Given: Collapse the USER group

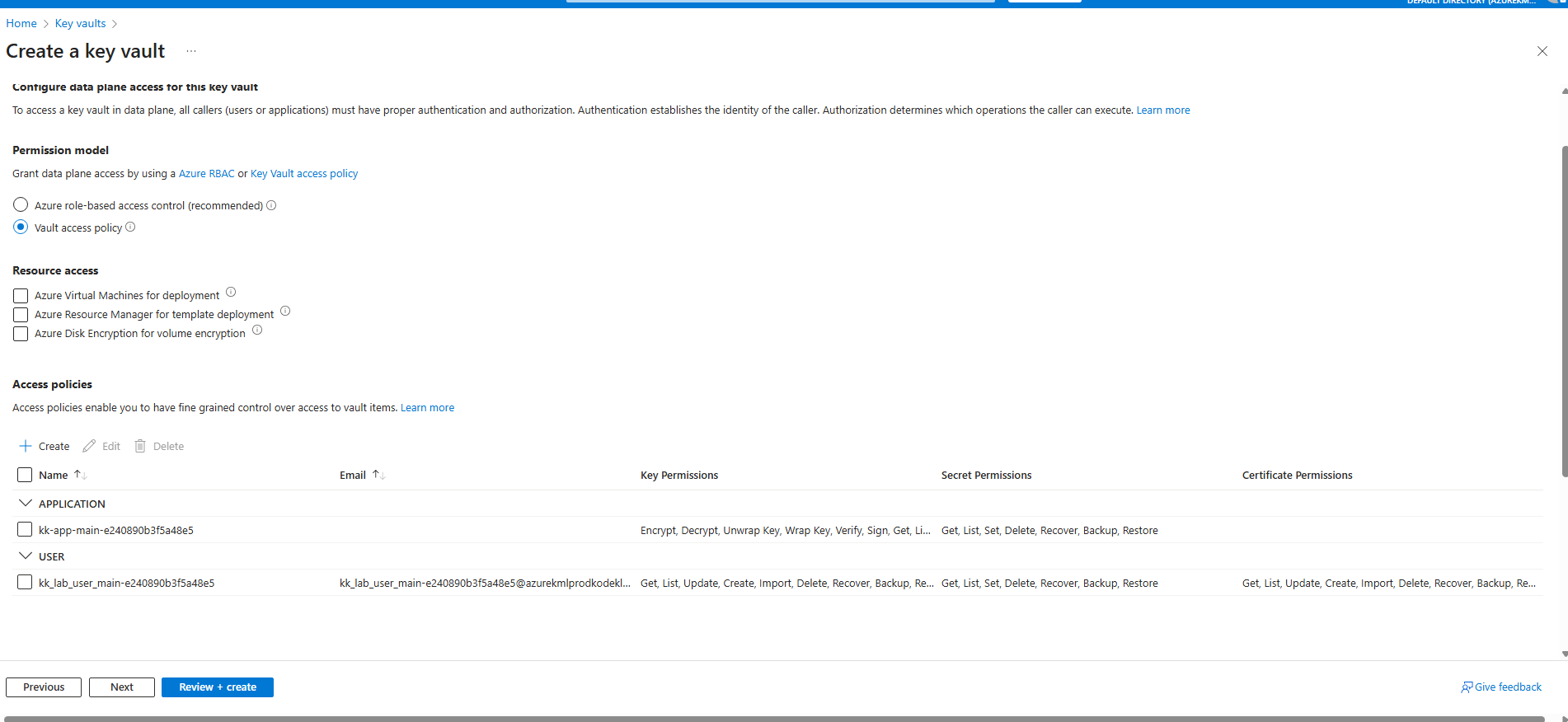Looking at the screenshot, I should (26, 556).
